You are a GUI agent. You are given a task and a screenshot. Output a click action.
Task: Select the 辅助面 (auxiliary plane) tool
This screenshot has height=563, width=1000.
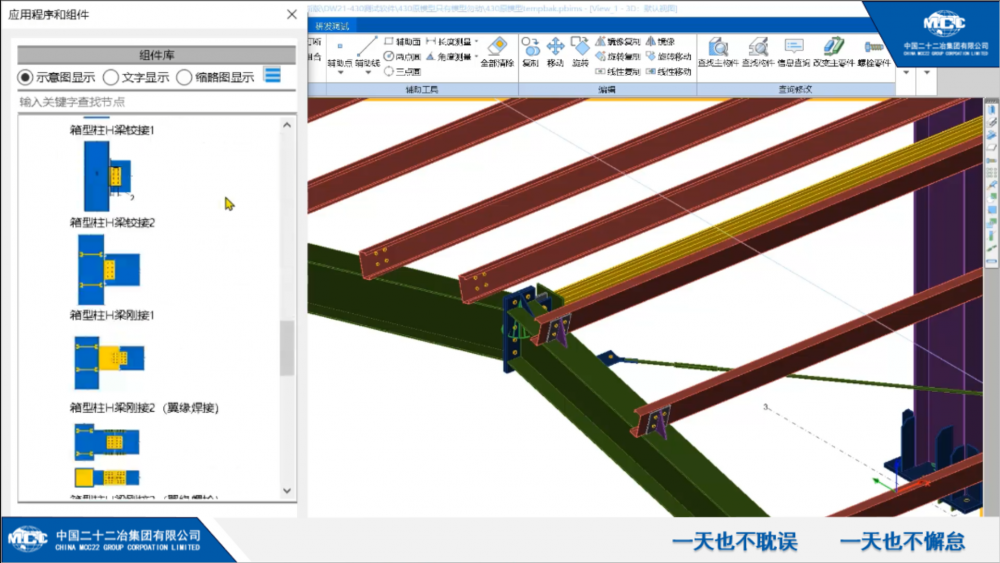click(402, 41)
